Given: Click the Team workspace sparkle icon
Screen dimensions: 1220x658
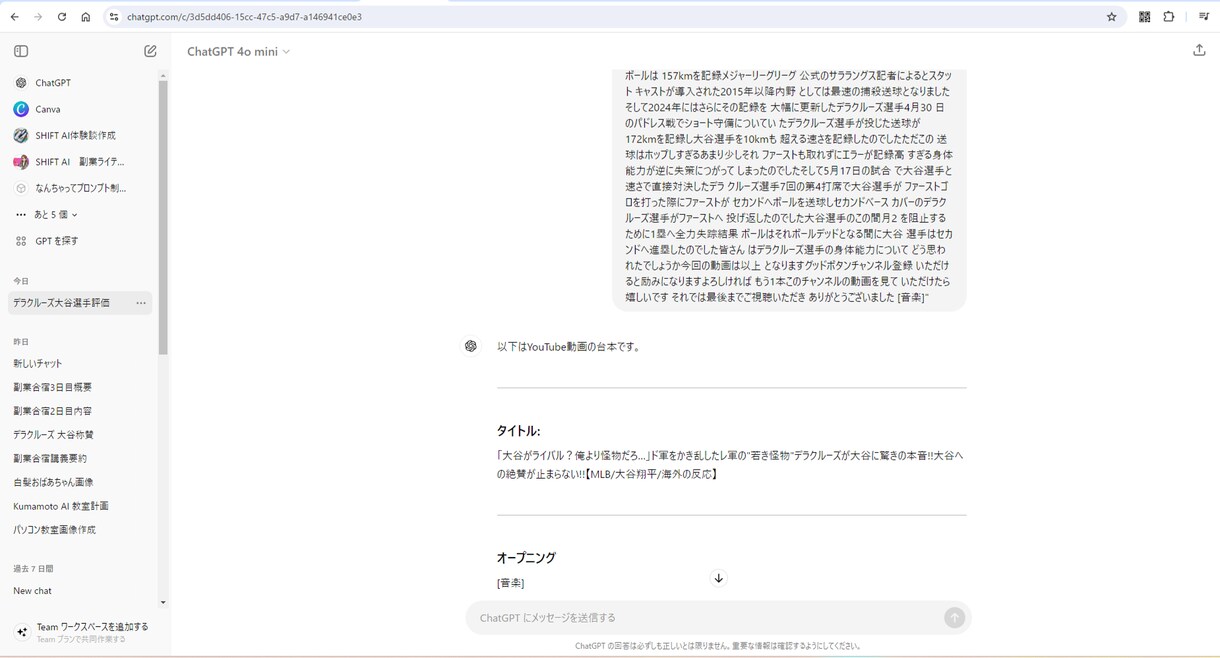Looking at the screenshot, I should click(22, 632).
